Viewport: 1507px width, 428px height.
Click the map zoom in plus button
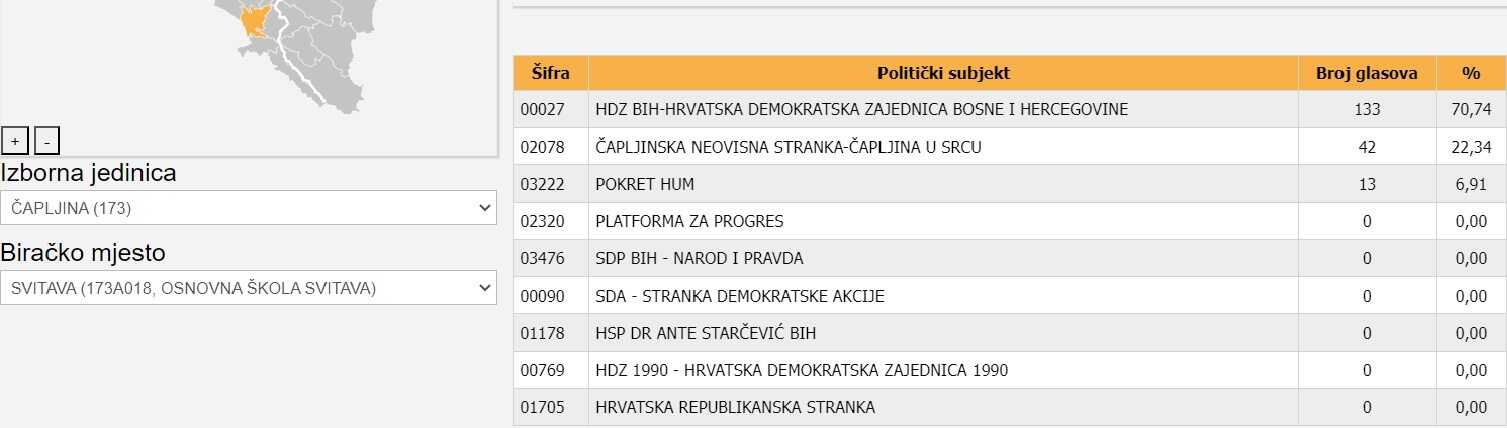[14, 141]
